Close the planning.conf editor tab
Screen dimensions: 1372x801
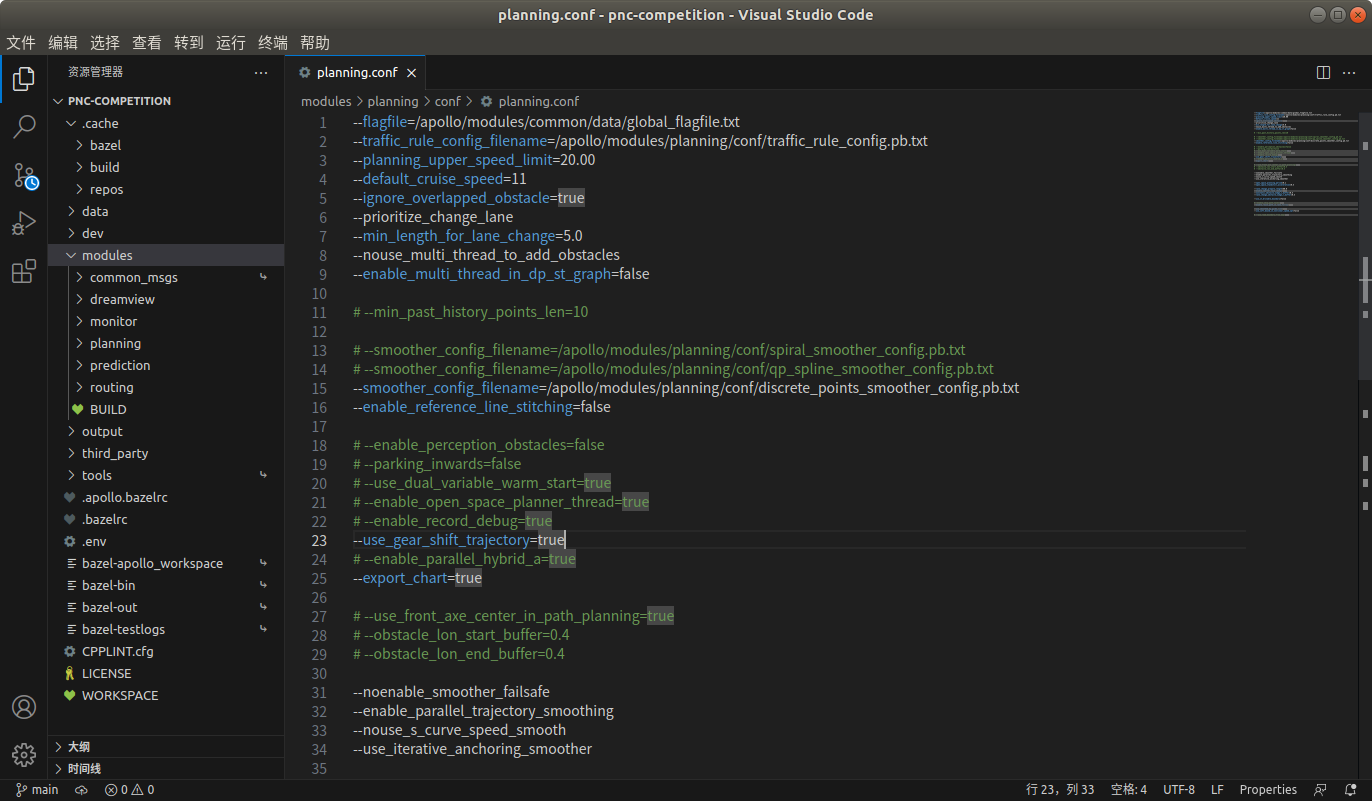(x=411, y=72)
